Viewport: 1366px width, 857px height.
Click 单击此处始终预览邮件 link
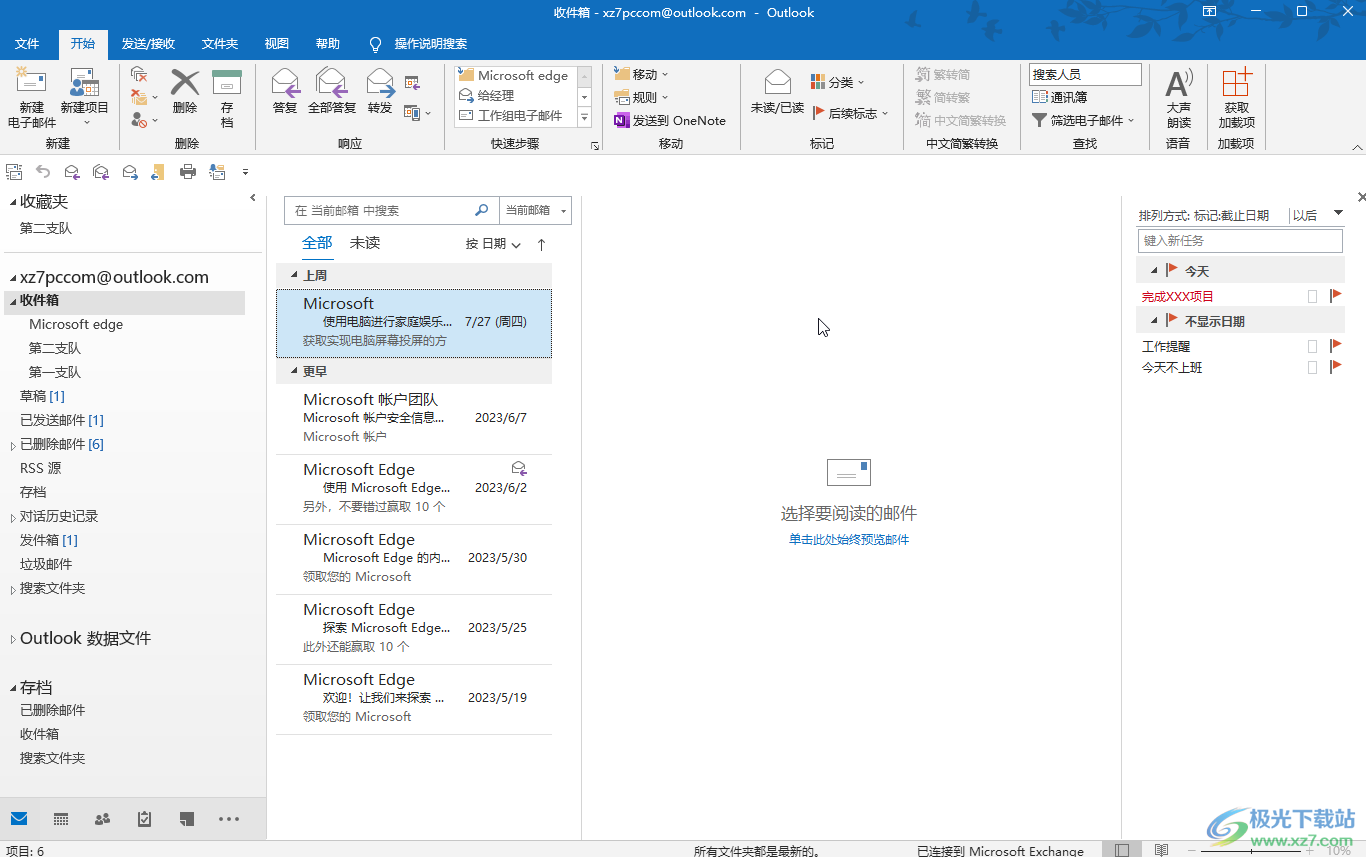[849, 539]
